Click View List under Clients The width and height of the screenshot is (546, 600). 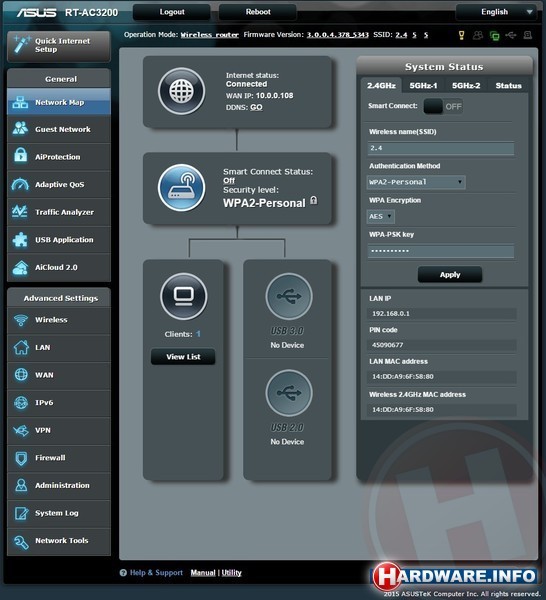coord(183,357)
